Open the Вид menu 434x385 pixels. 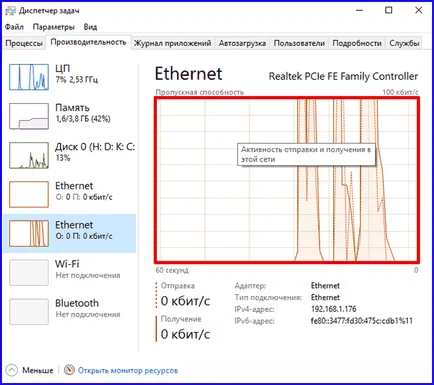coord(90,27)
